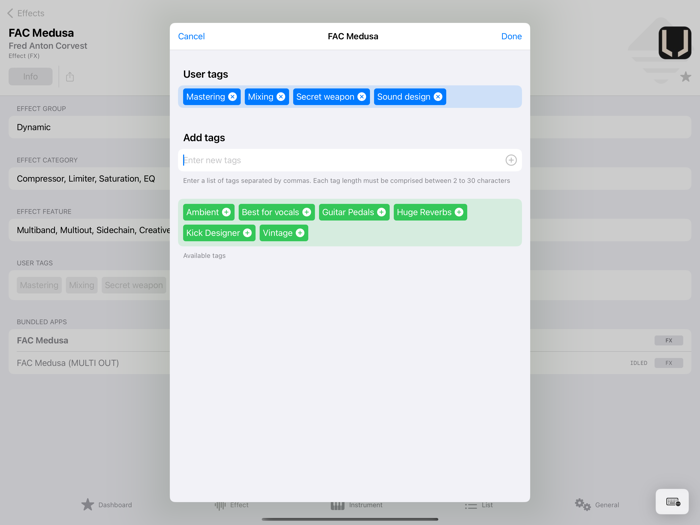Tap Secret weapon tag in background User Tags
Viewport: 700px width, 525px height.
point(134,285)
